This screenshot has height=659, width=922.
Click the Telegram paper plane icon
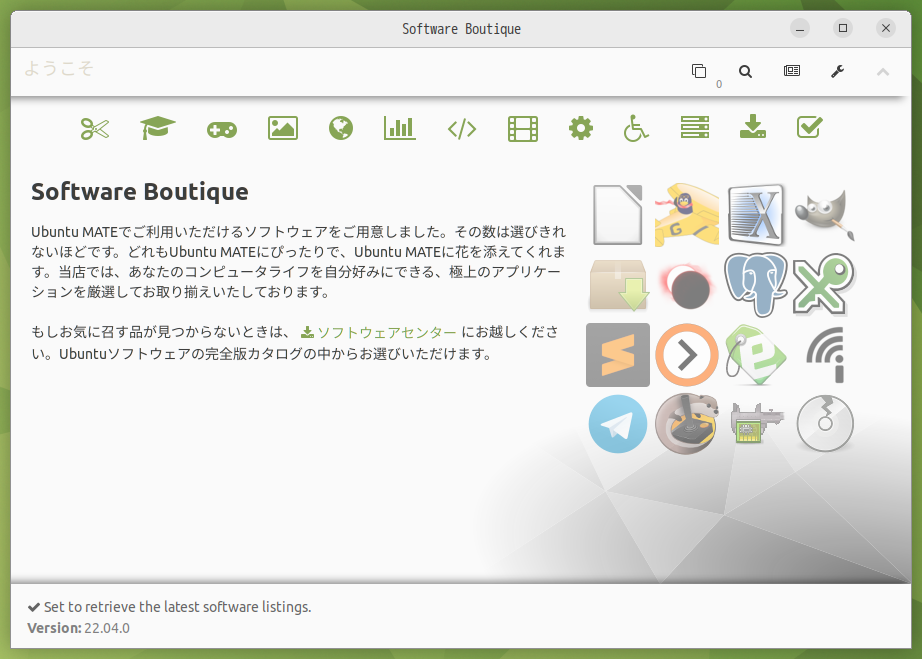point(618,424)
